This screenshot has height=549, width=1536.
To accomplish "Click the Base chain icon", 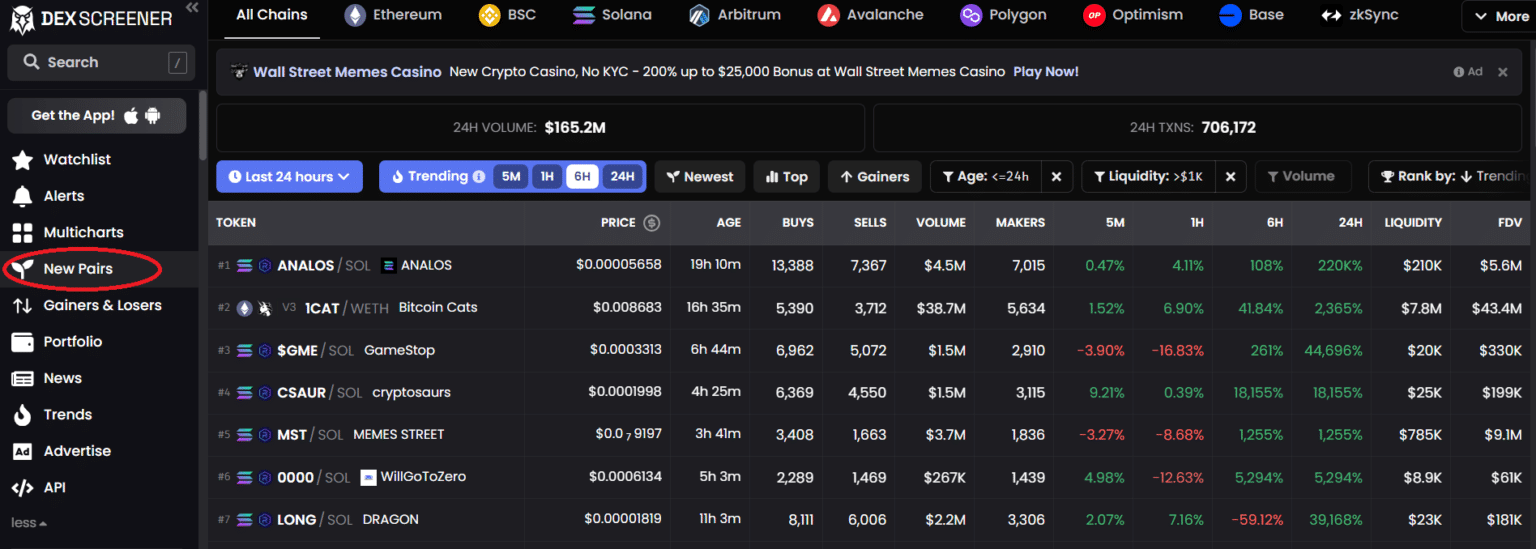I will (1230, 15).
